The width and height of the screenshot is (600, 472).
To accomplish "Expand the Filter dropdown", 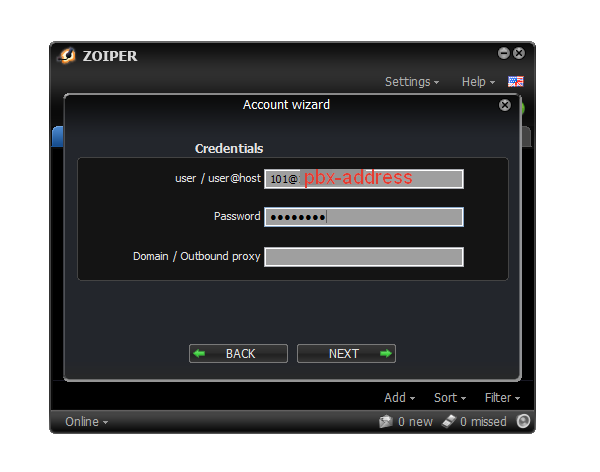I will (504, 398).
